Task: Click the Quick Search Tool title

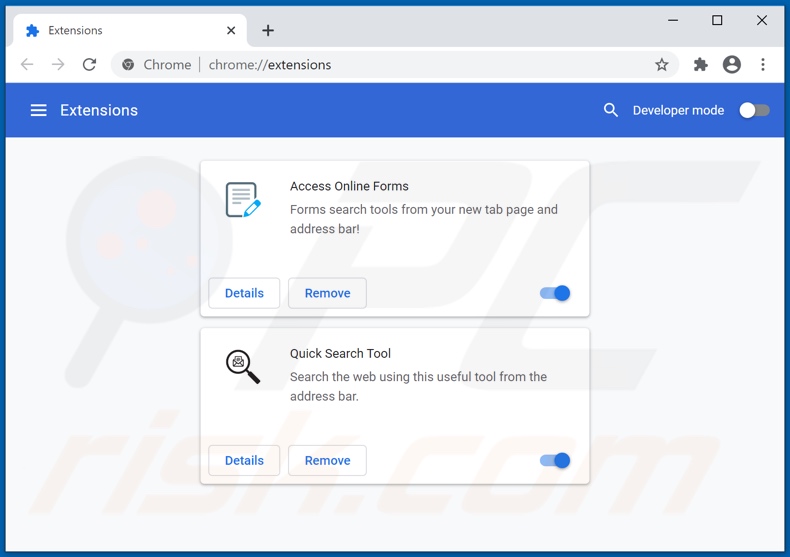Action: click(x=340, y=354)
